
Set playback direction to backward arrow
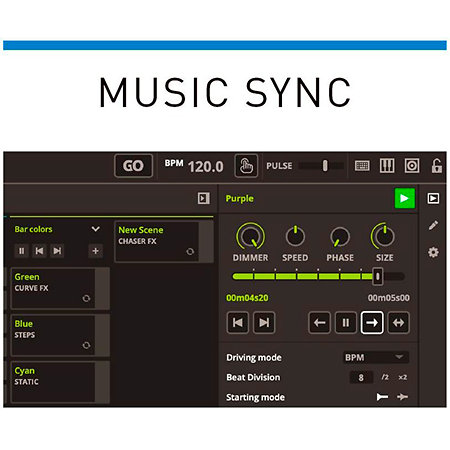point(320,323)
